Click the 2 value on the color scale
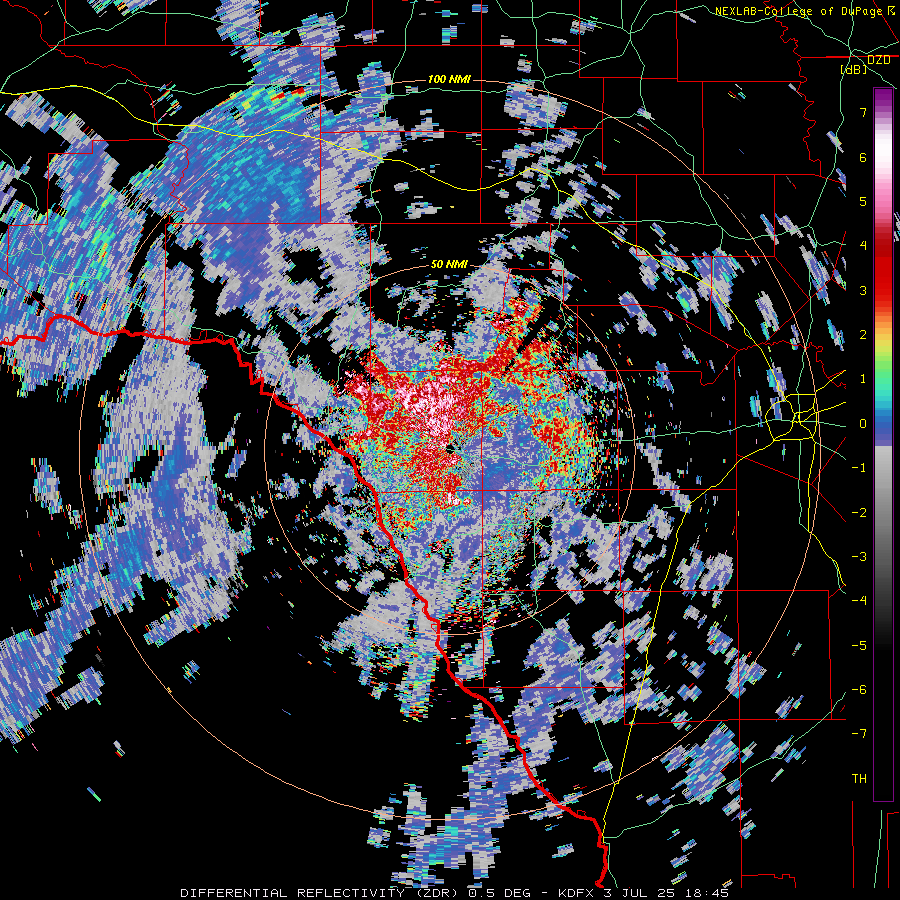The image size is (900, 900). pyautogui.click(x=863, y=335)
